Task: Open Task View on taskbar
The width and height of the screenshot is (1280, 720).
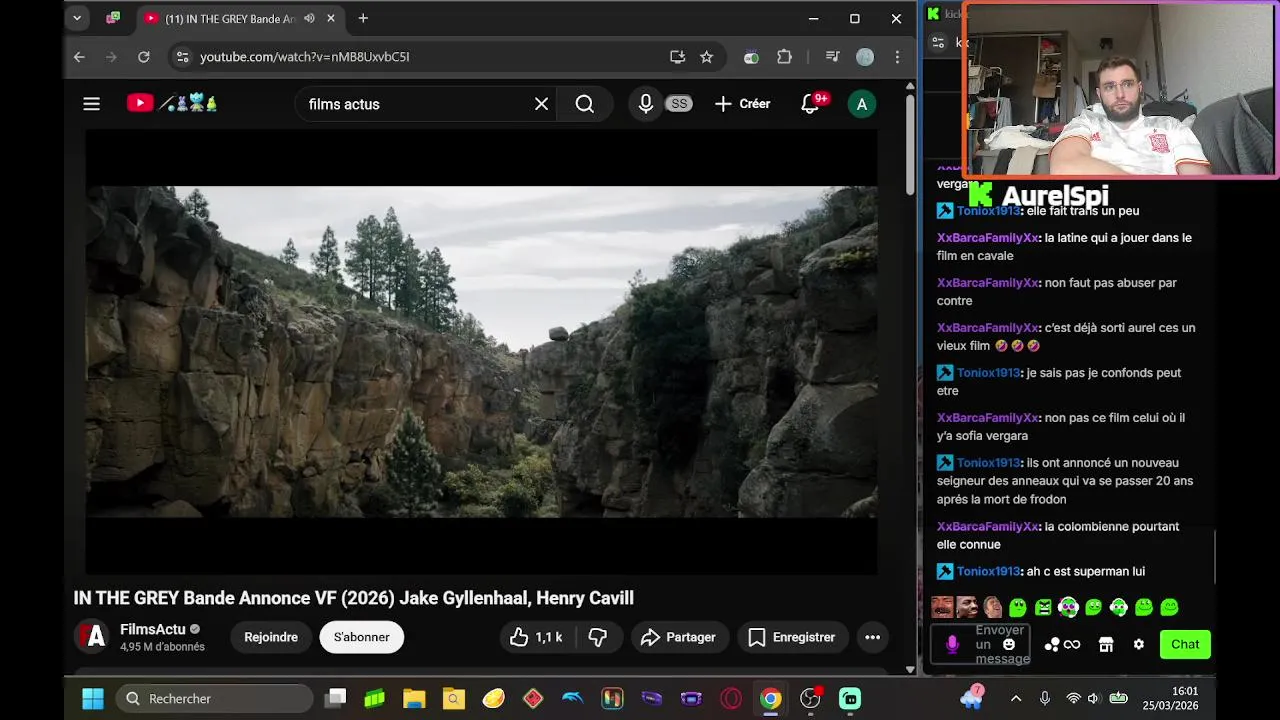Action: pyautogui.click(x=336, y=698)
